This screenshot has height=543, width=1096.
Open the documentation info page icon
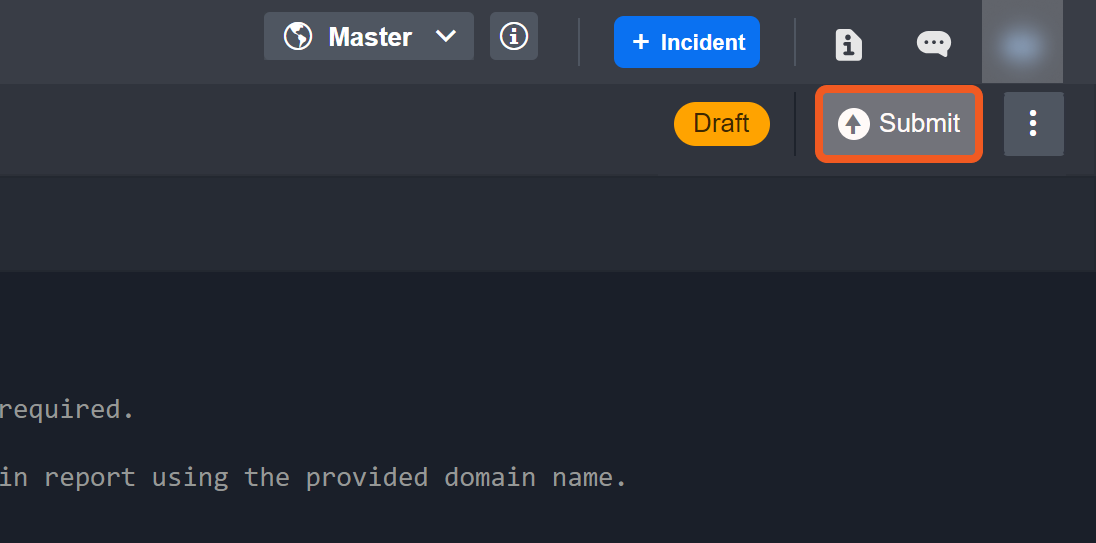tap(849, 43)
